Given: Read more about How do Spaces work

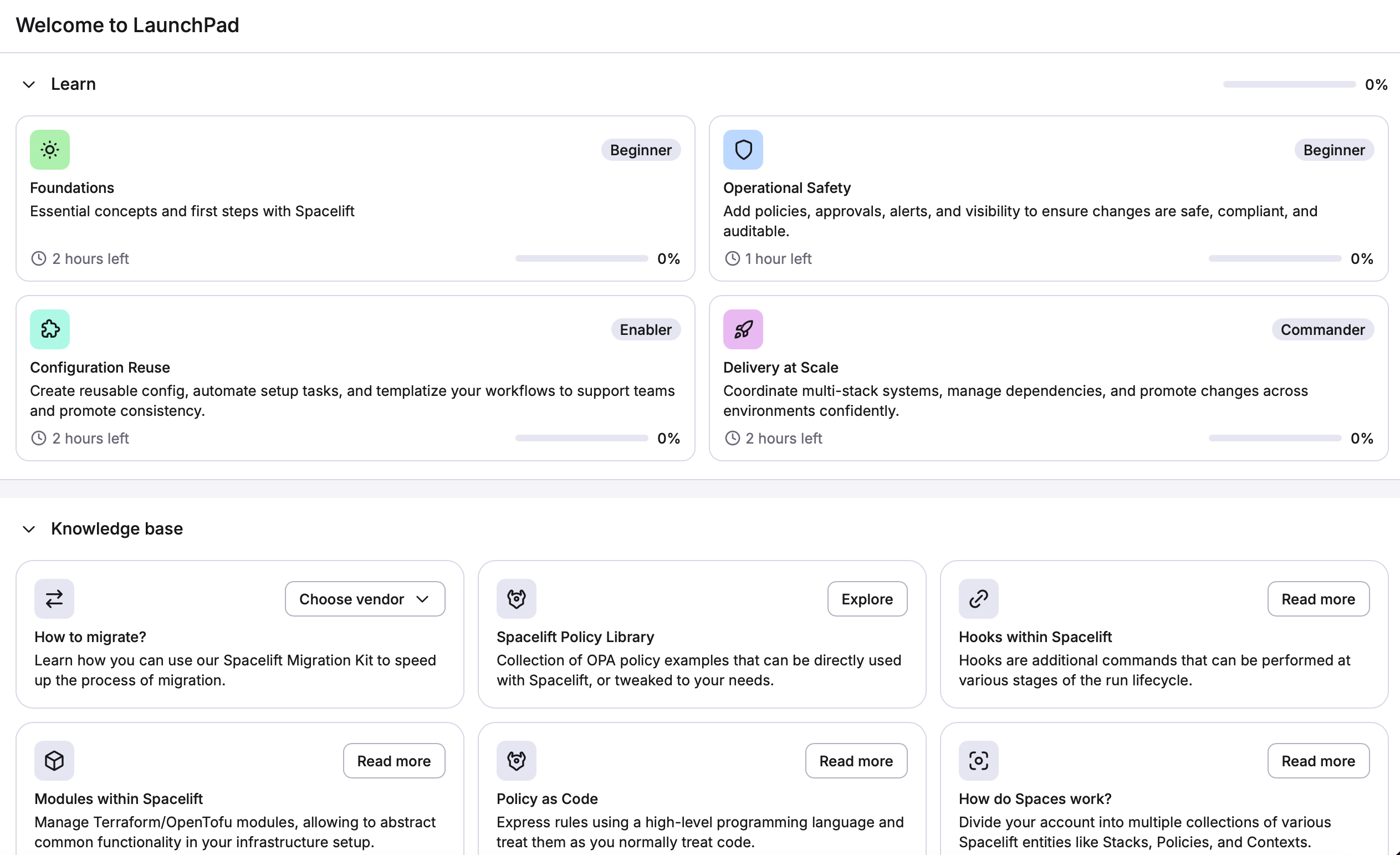Looking at the screenshot, I should (x=1318, y=761).
